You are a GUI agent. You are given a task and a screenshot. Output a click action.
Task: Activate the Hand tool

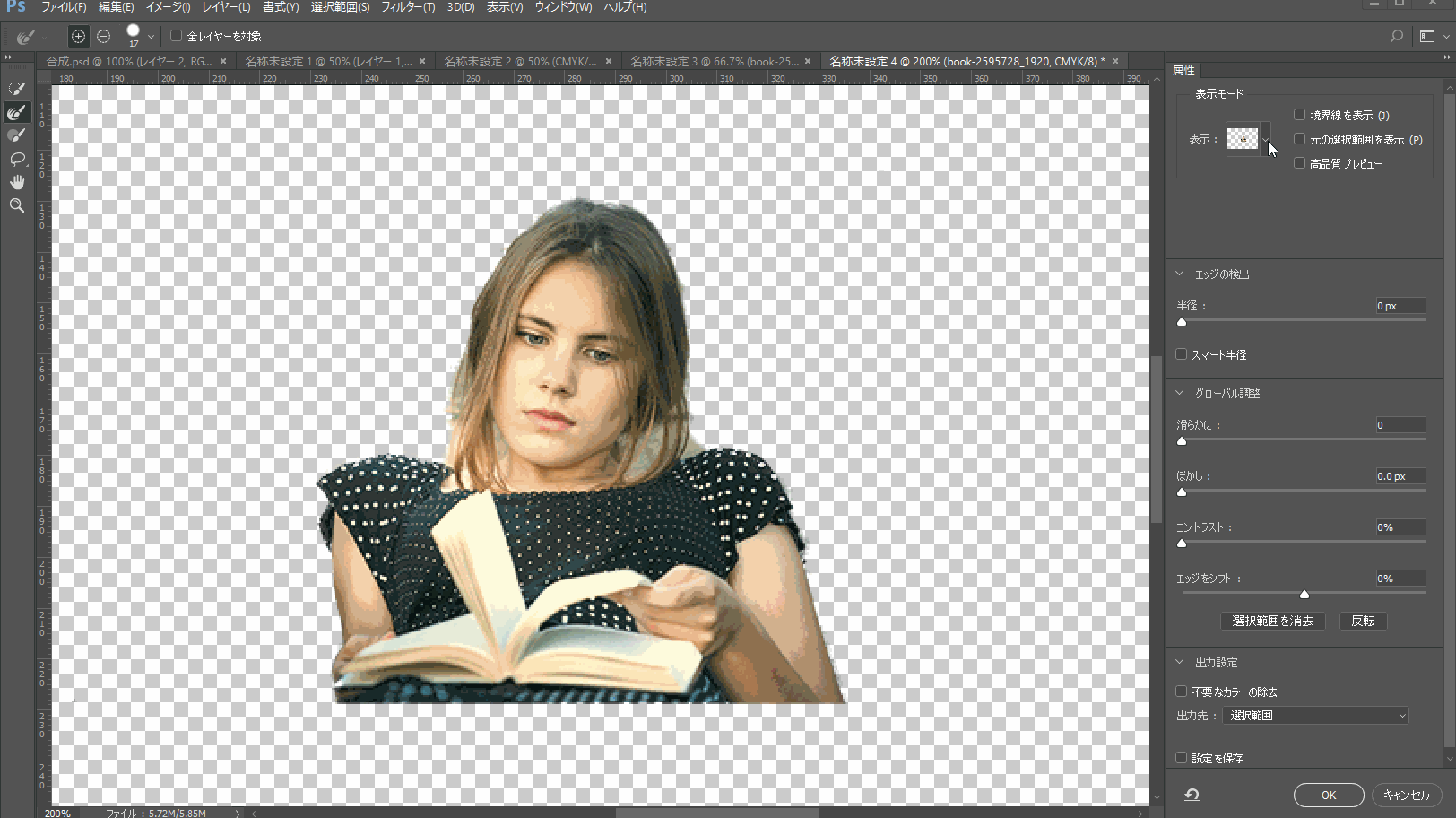point(16,182)
